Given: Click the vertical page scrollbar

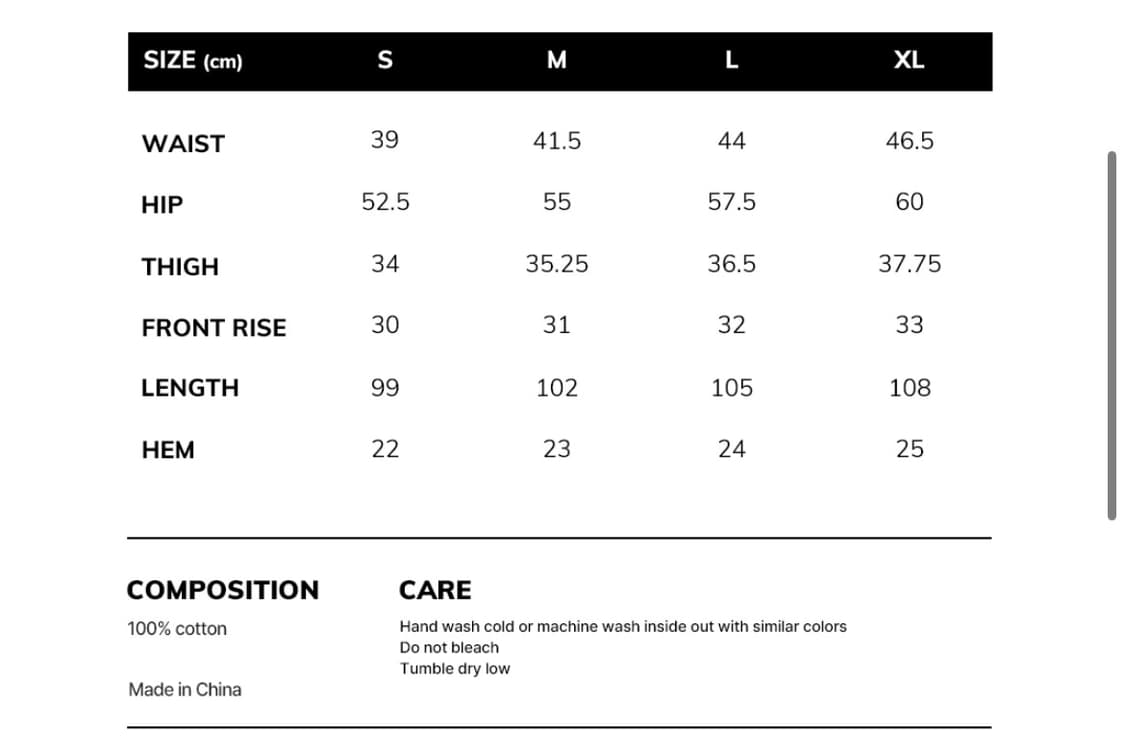Looking at the screenshot, I should point(1111,335).
